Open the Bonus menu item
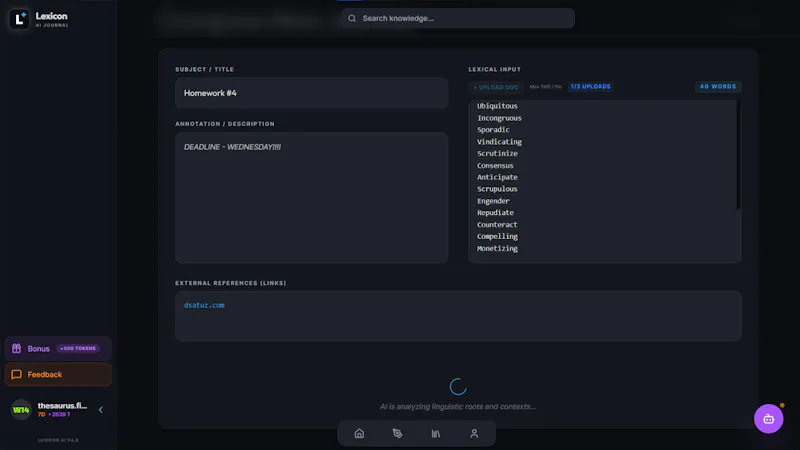The height and width of the screenshot is (450, 800). click(58, 348)
